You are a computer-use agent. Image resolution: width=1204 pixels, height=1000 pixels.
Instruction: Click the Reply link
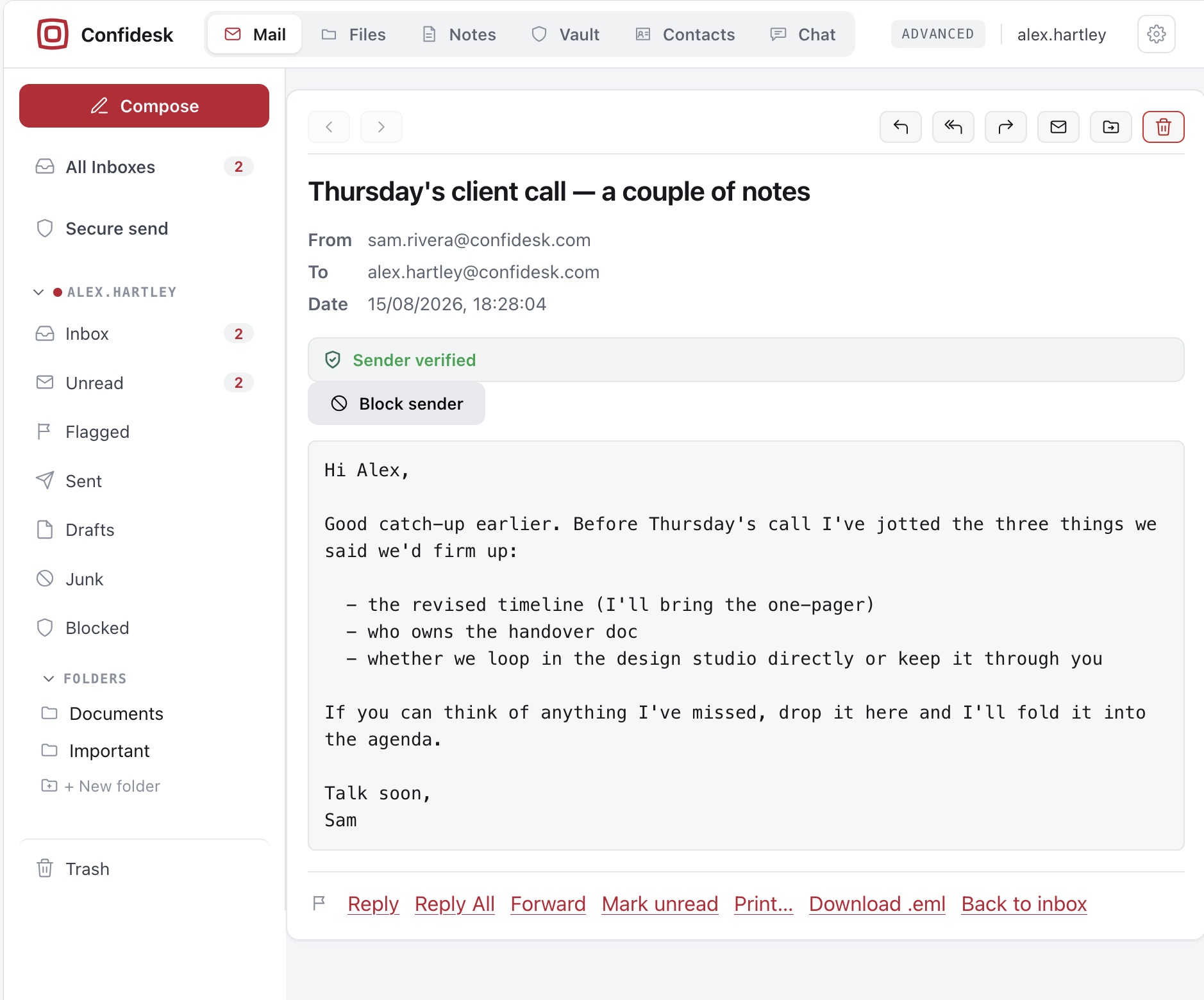[x=373, y=904]
